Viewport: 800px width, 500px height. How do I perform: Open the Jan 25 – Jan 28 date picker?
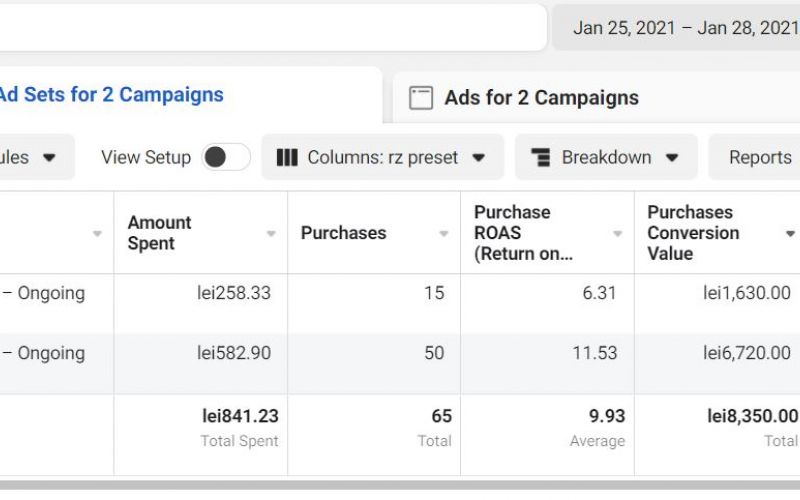point(685,28)
